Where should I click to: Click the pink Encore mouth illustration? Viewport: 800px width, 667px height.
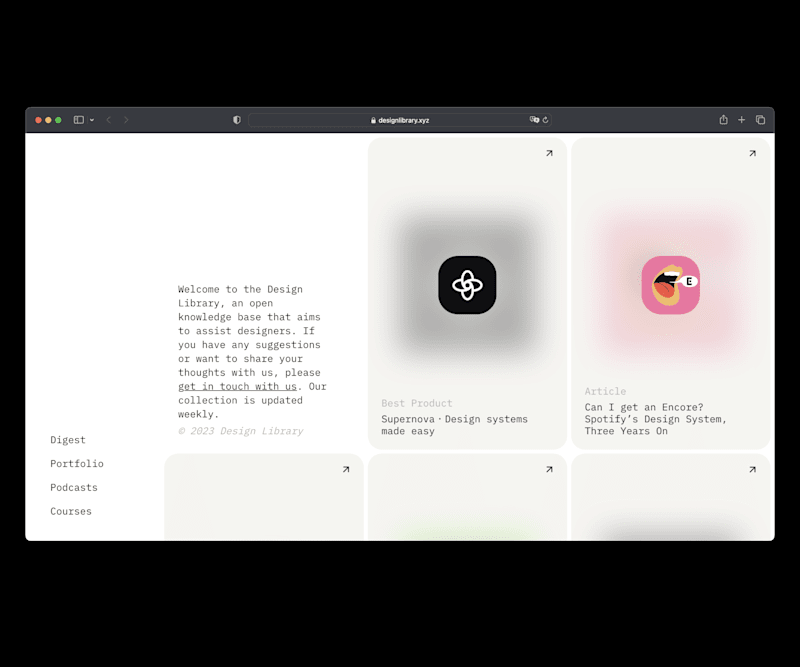tap(670, 285)
